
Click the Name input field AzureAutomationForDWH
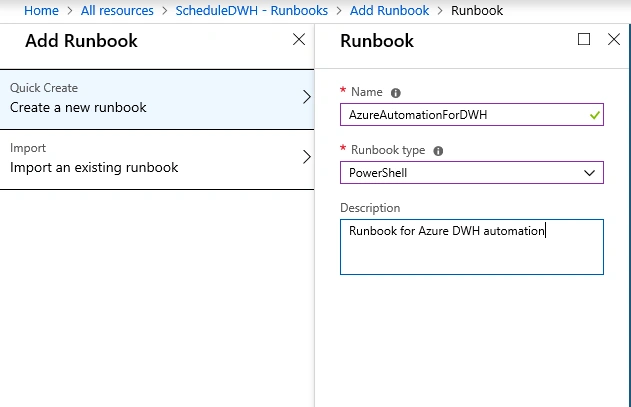coord(472,115)
